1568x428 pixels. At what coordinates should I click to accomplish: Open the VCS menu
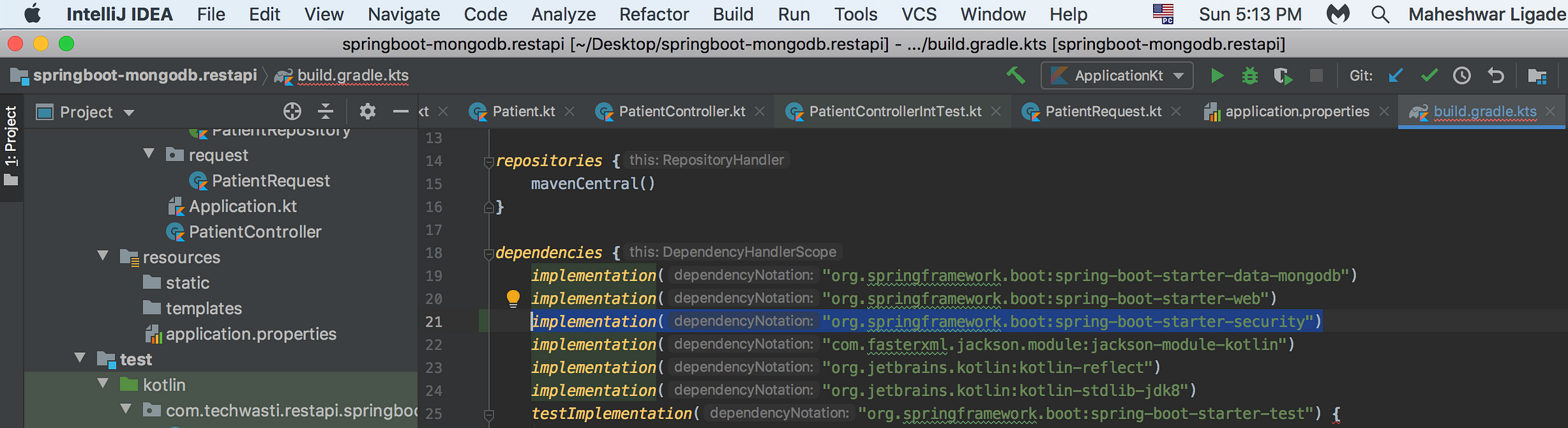[x=919, y=14]
